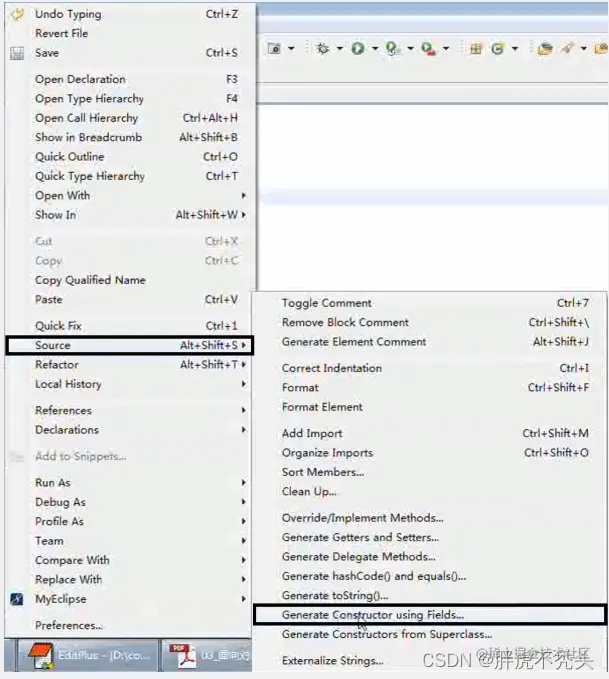Viewport: 609px width, 679px height.
Task: Open the External Tools dropdown arrow
Action: click(446, 48)
